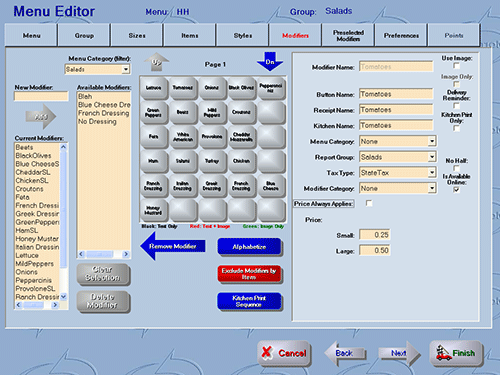Viewport: 500px width, 375px height.
Task: Click Finish with the race car icon
Action: click(x=456, y=353)
